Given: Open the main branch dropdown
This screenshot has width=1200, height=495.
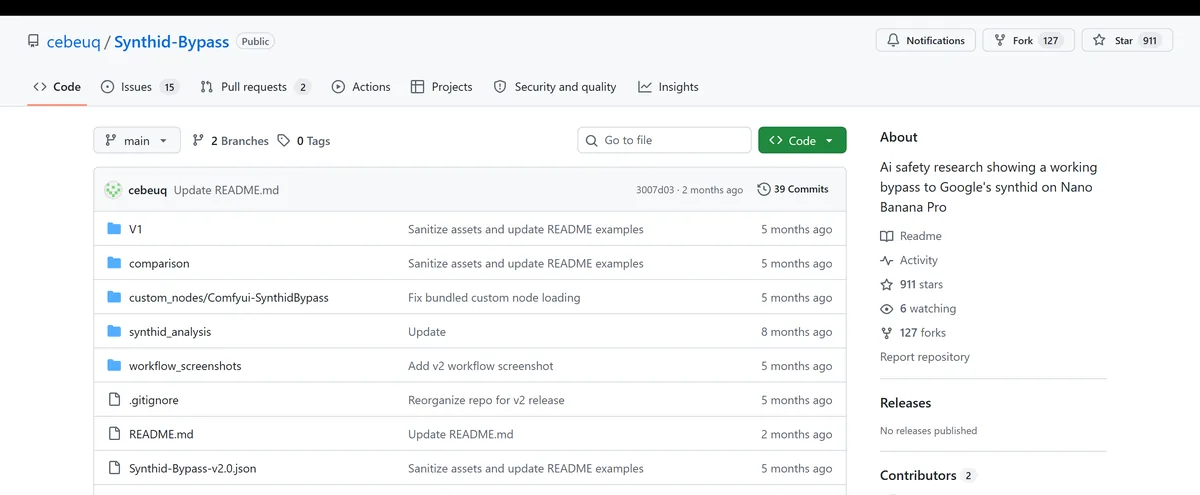Looking at the screenshot, I should click(137, 141).
